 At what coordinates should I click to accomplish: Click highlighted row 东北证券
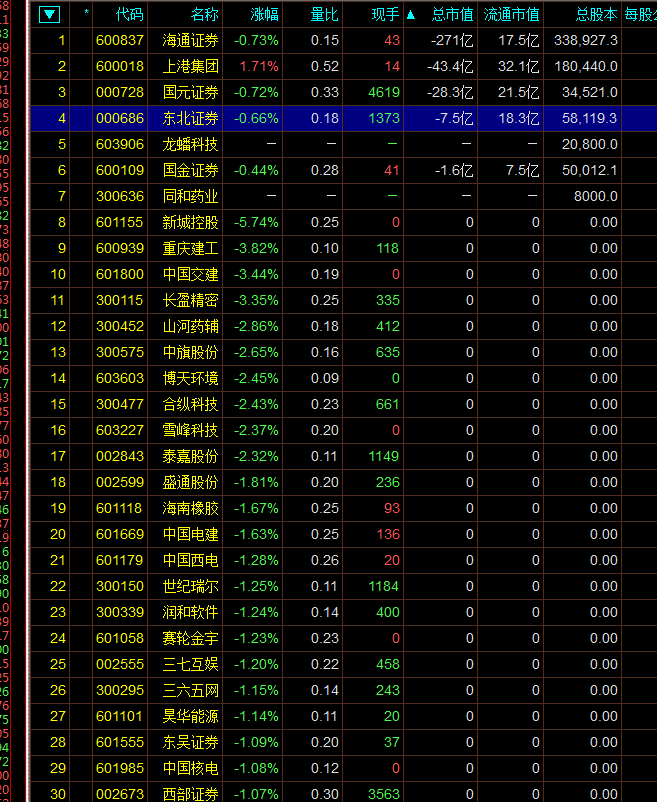click(190, 119)
